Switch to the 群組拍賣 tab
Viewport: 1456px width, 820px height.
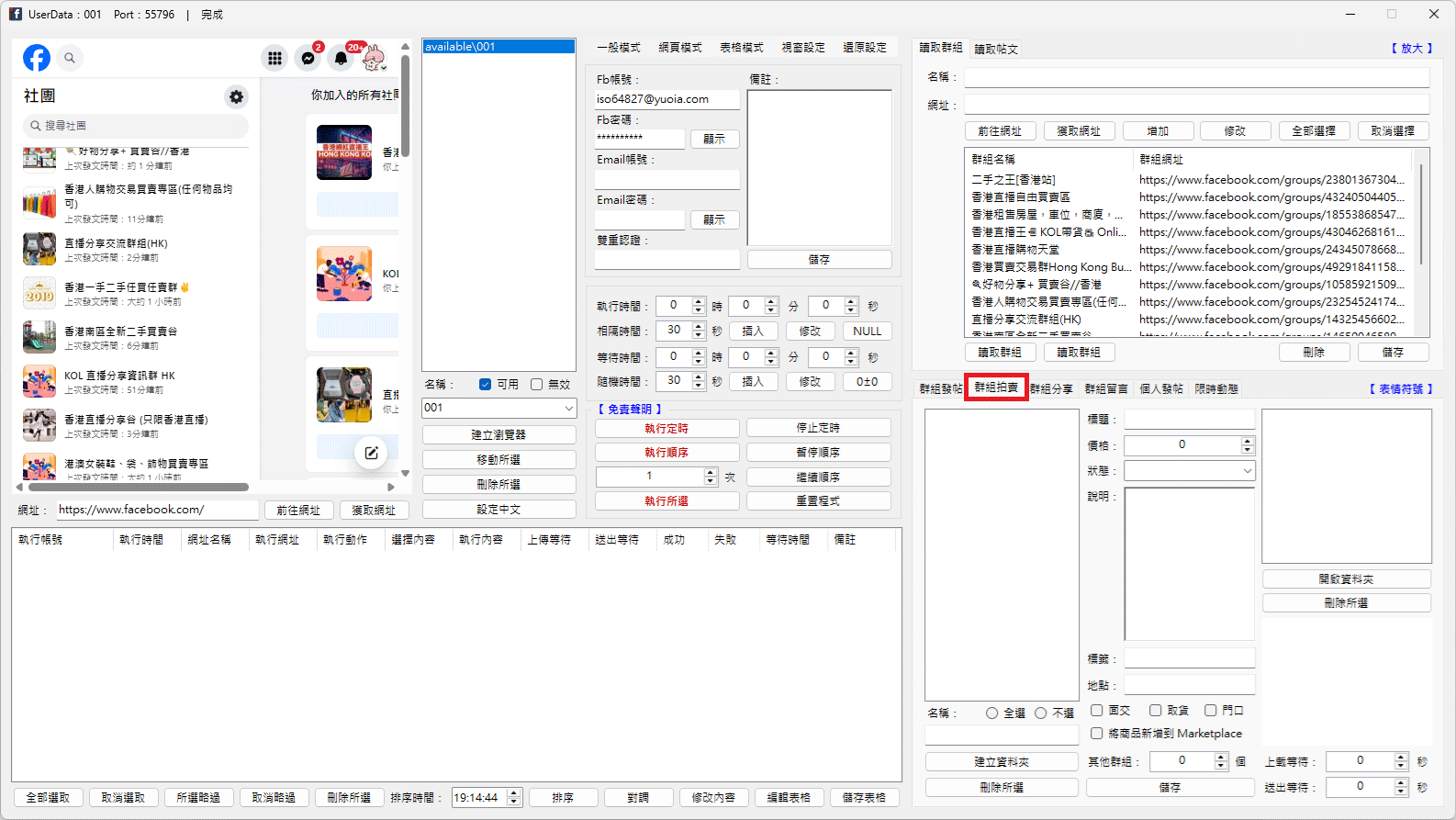click(x=996, y=388)
